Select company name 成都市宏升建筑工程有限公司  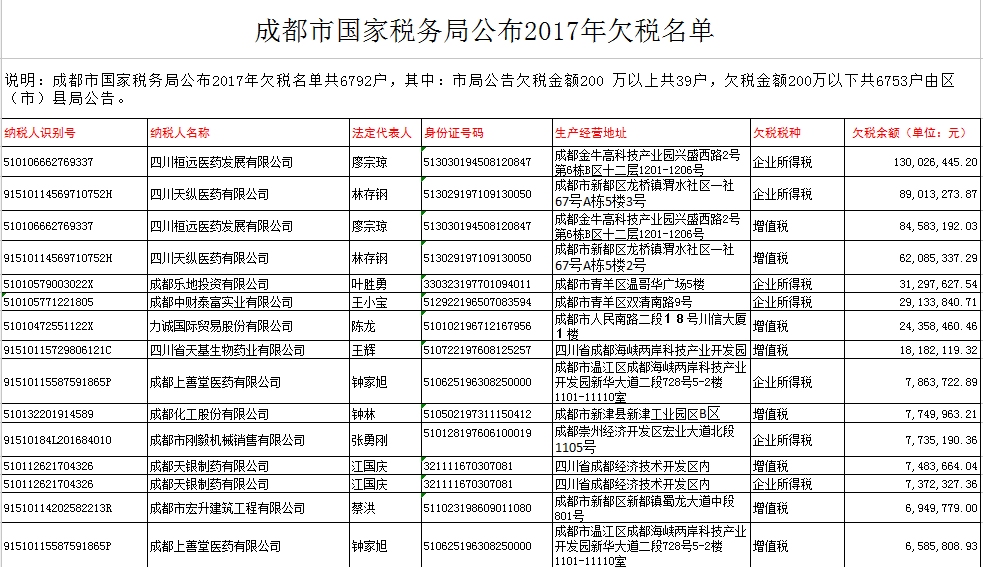coord(228,508)
